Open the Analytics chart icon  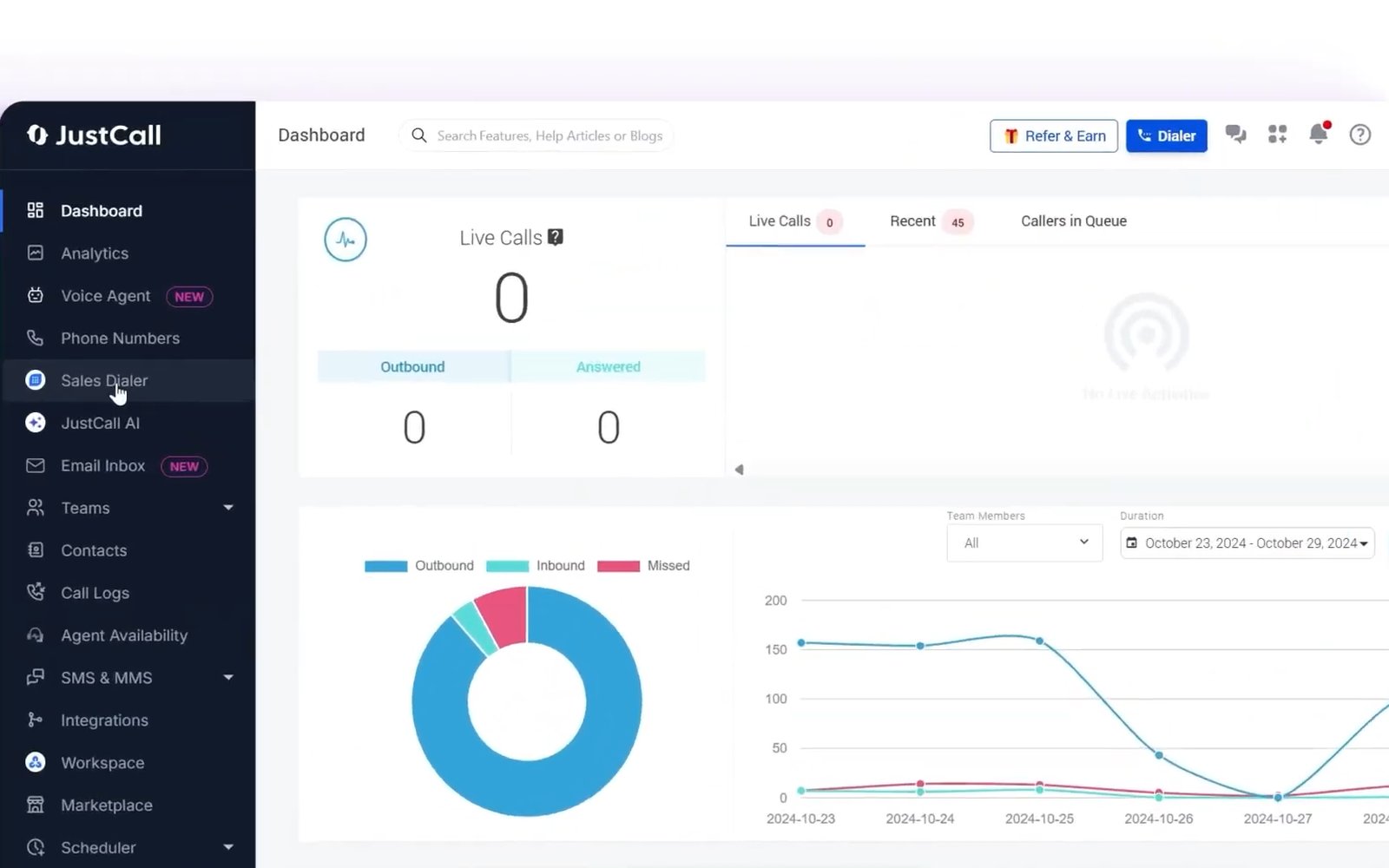[x=36, y=253]
